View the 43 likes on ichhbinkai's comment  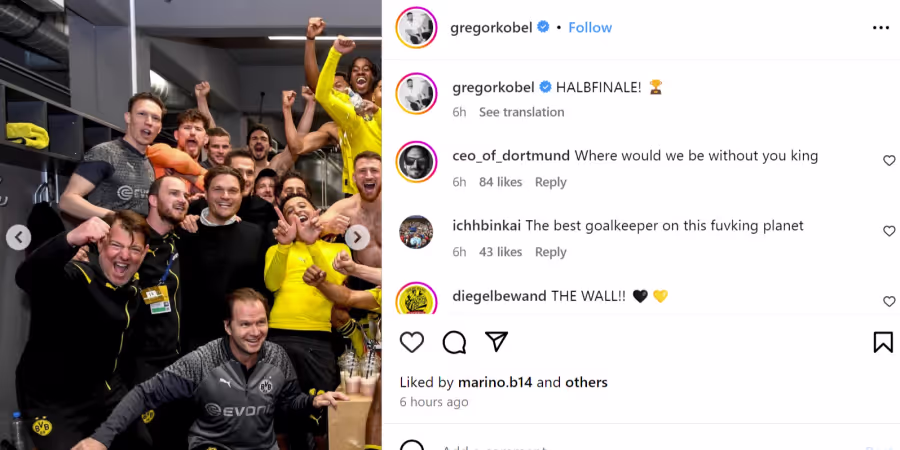[x=501, y=252]
